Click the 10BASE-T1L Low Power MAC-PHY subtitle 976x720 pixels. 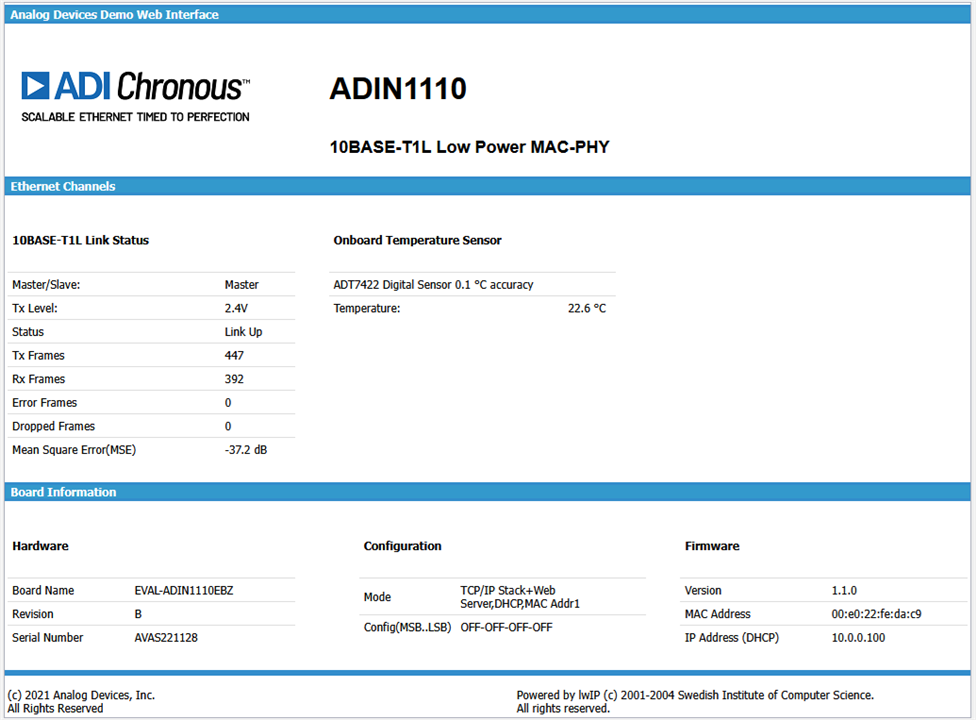coord(469,147)
